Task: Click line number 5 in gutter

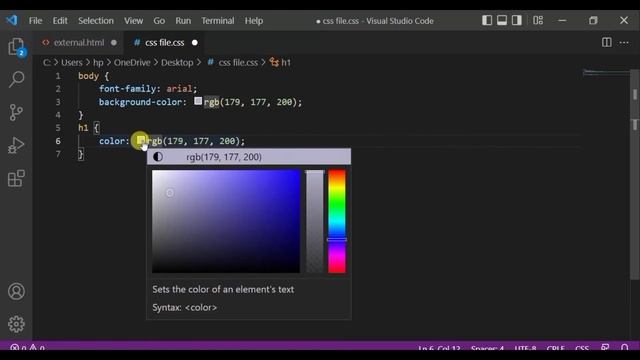Action: pos(58,128)
